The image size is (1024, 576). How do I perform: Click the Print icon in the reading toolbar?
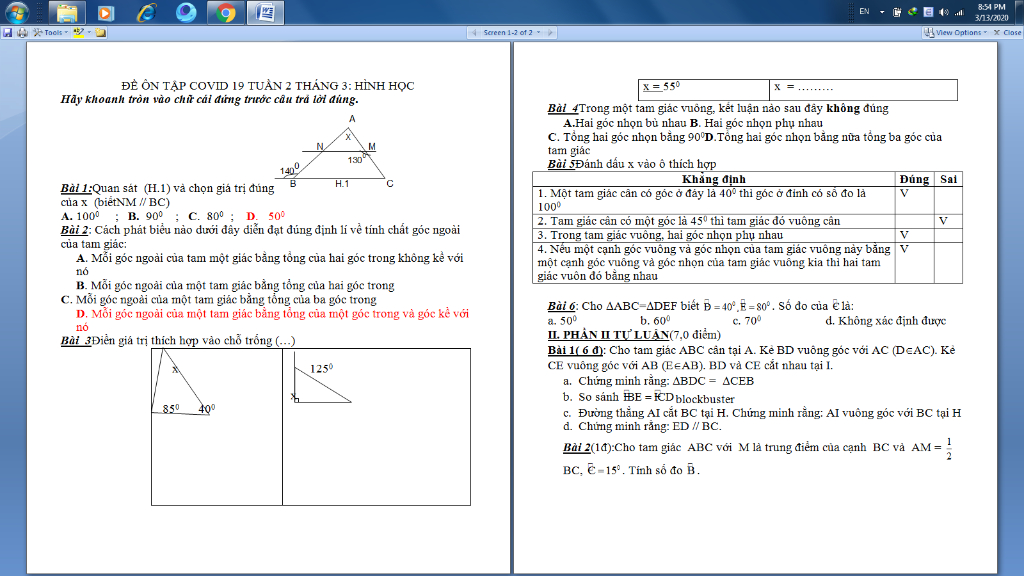(22, 32)
